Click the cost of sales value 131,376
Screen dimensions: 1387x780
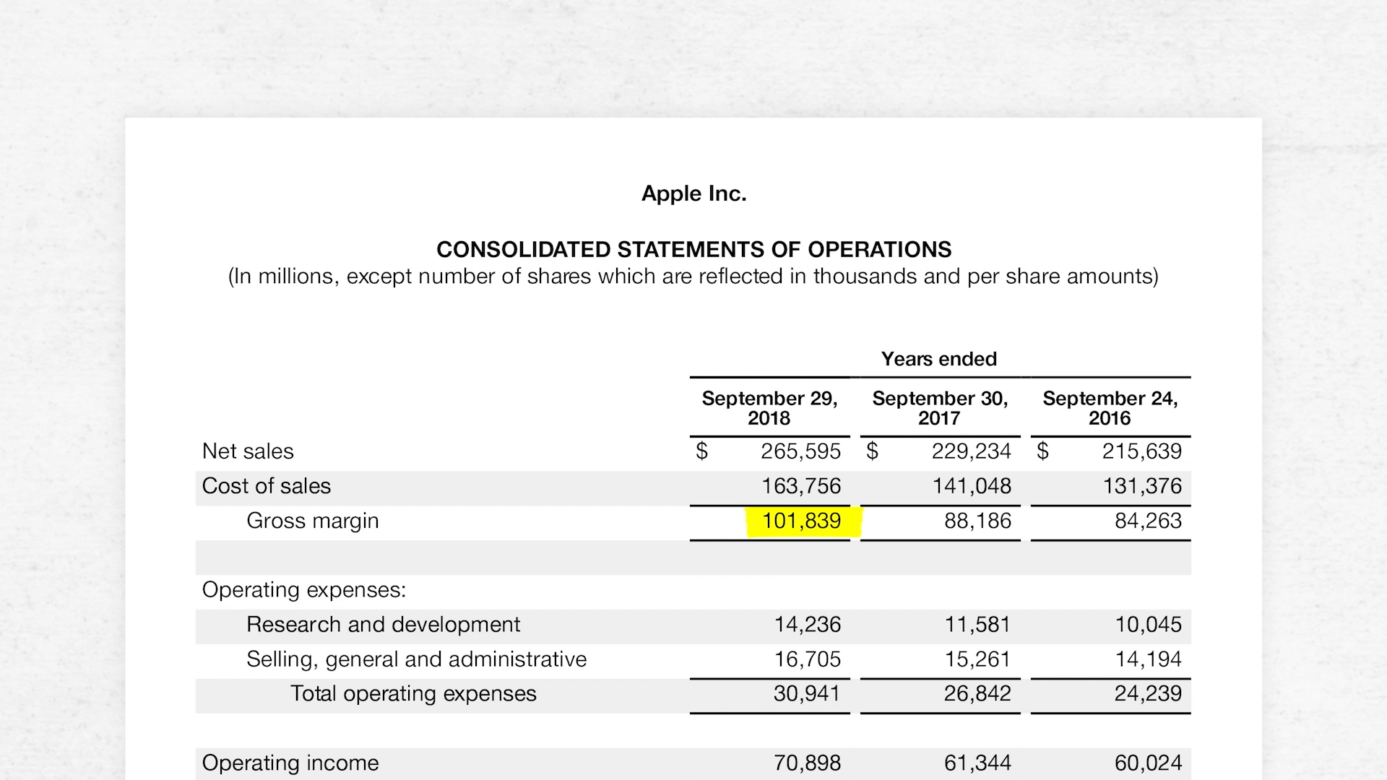coord(1142,486)
